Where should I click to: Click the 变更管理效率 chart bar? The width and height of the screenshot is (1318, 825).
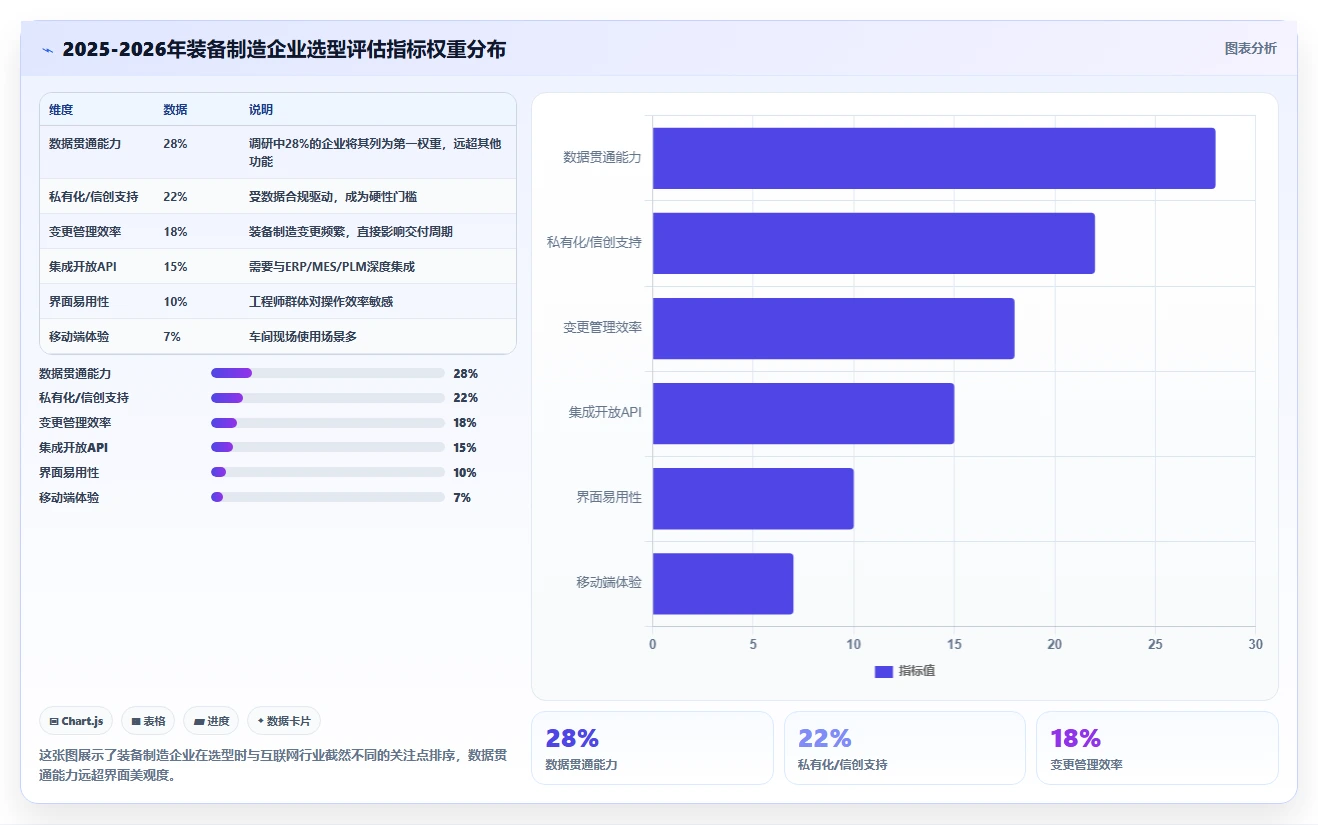click(x=834, y=328)
